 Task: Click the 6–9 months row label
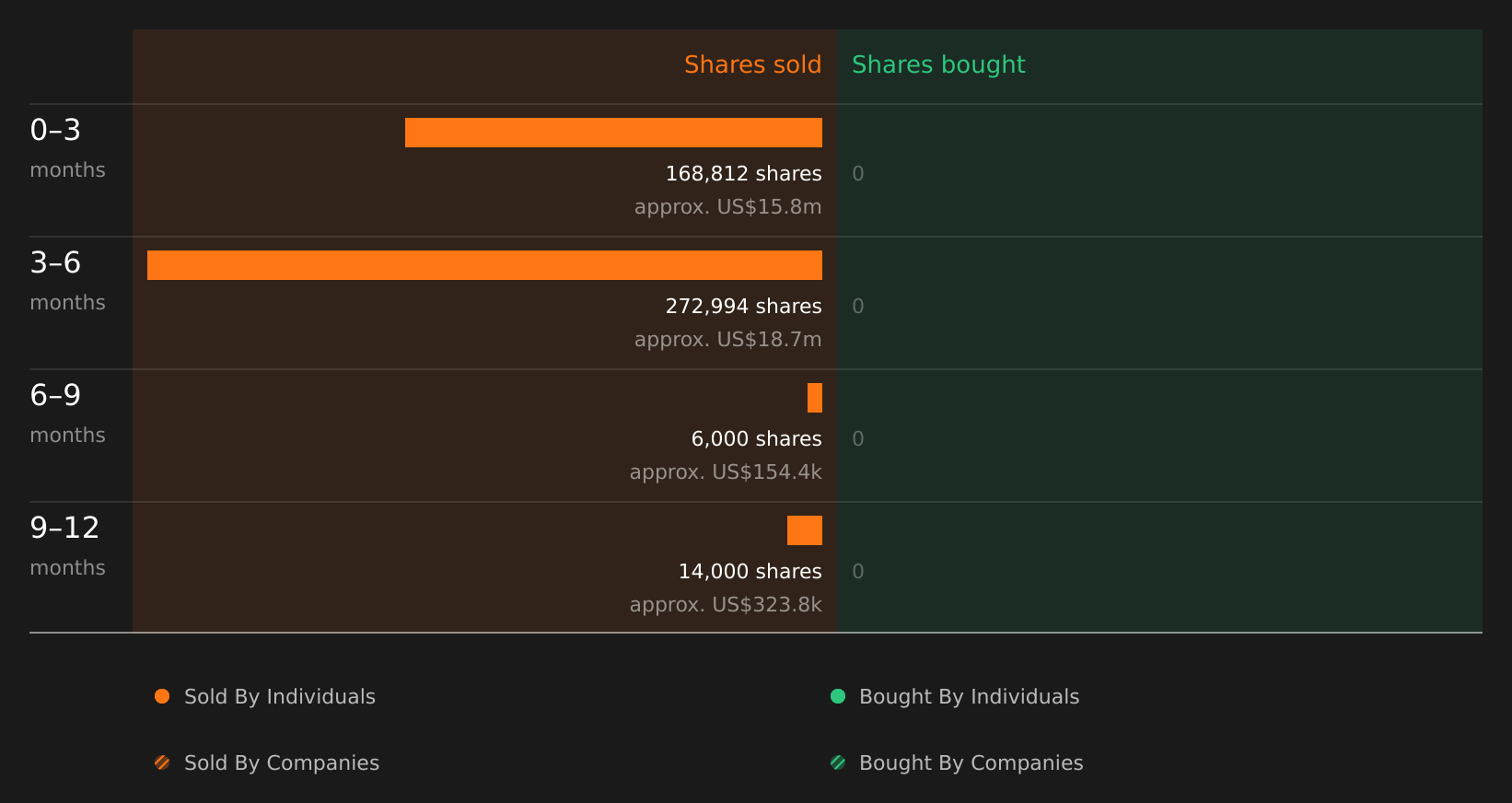67,413
